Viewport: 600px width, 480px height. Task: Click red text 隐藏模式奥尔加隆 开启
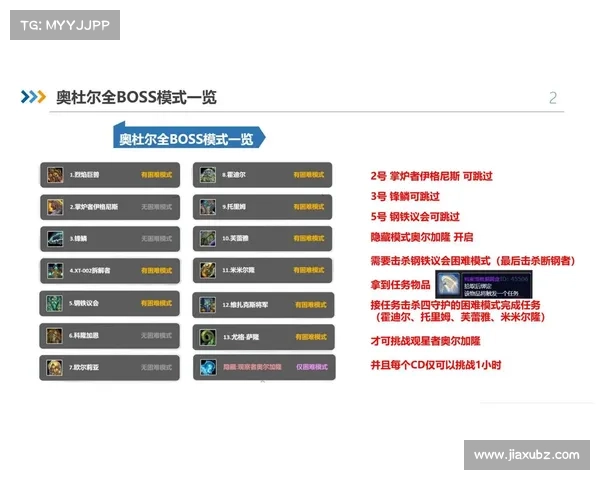coord(422,237)
